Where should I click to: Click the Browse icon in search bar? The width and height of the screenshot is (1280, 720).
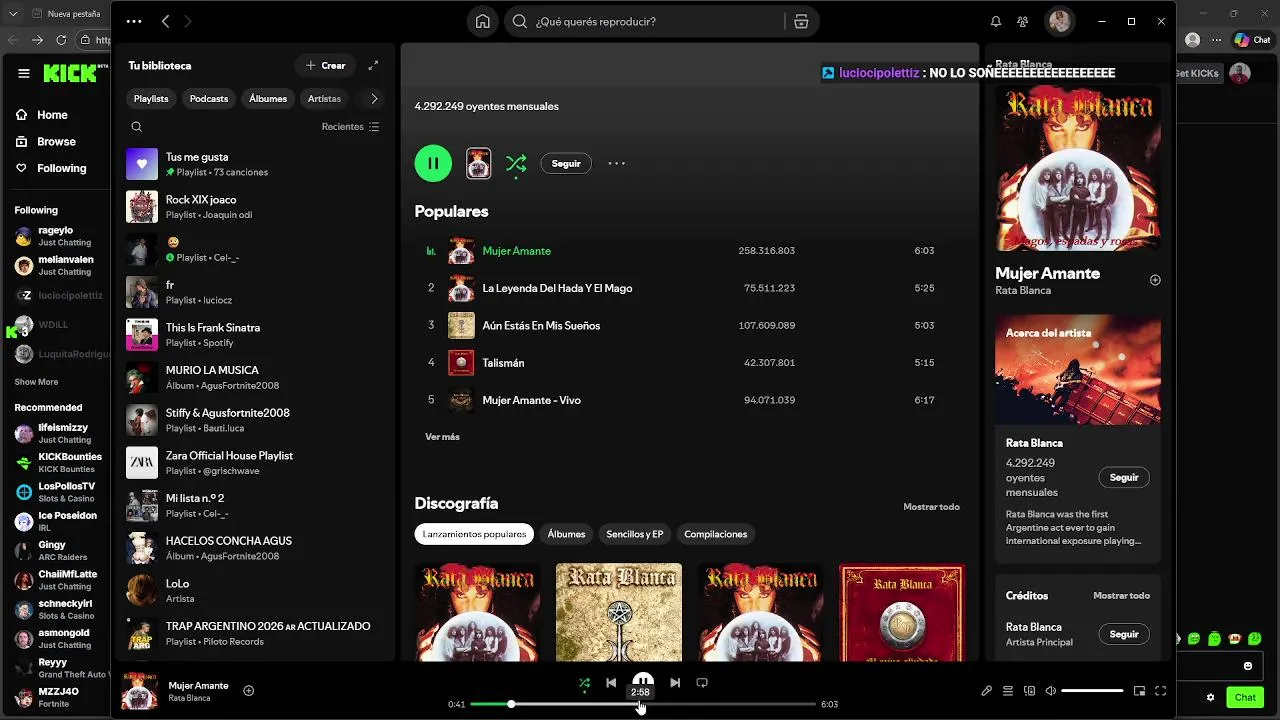[x=801, y=21]
